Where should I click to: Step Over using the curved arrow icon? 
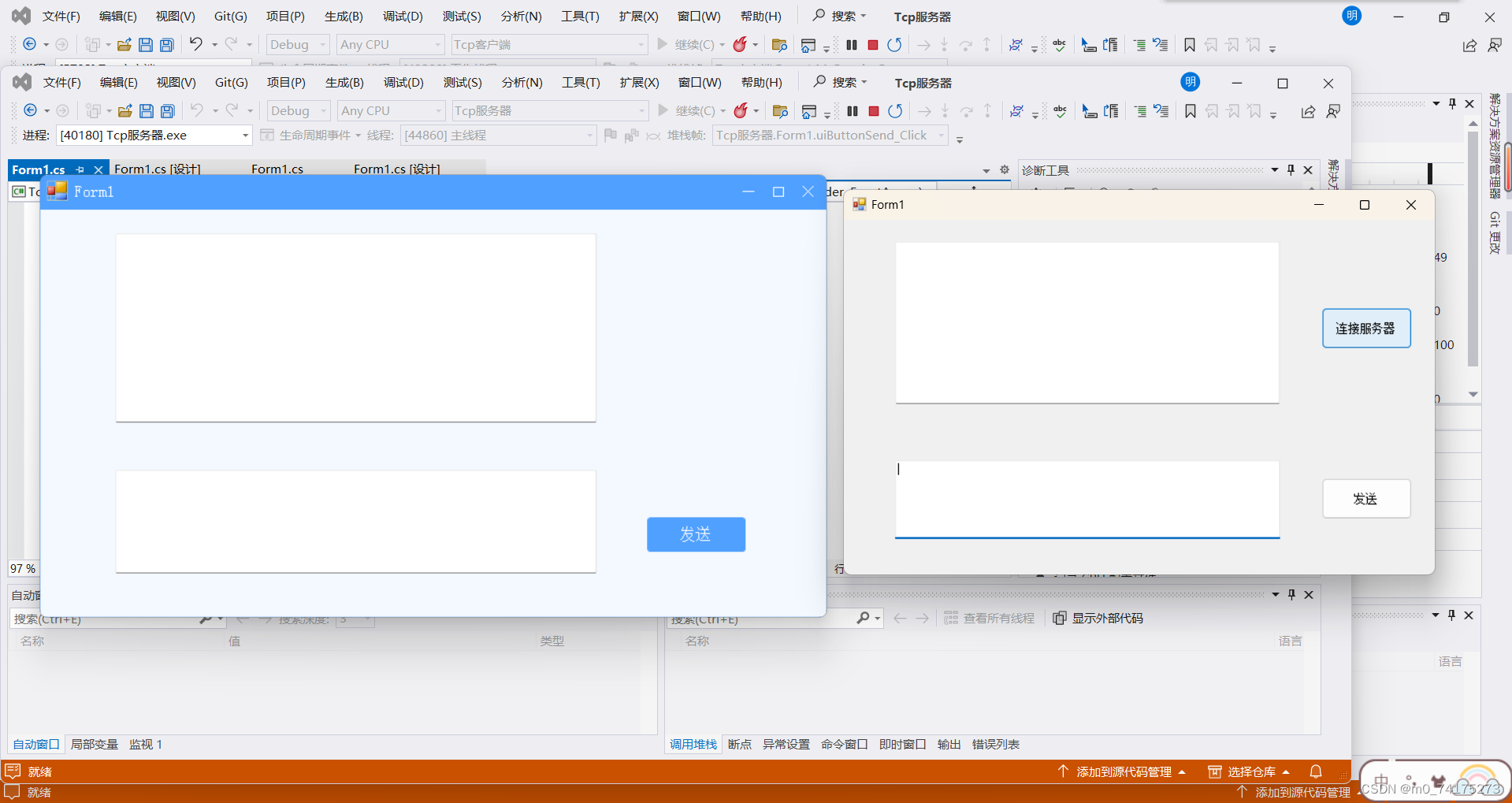tap(967, 110)
